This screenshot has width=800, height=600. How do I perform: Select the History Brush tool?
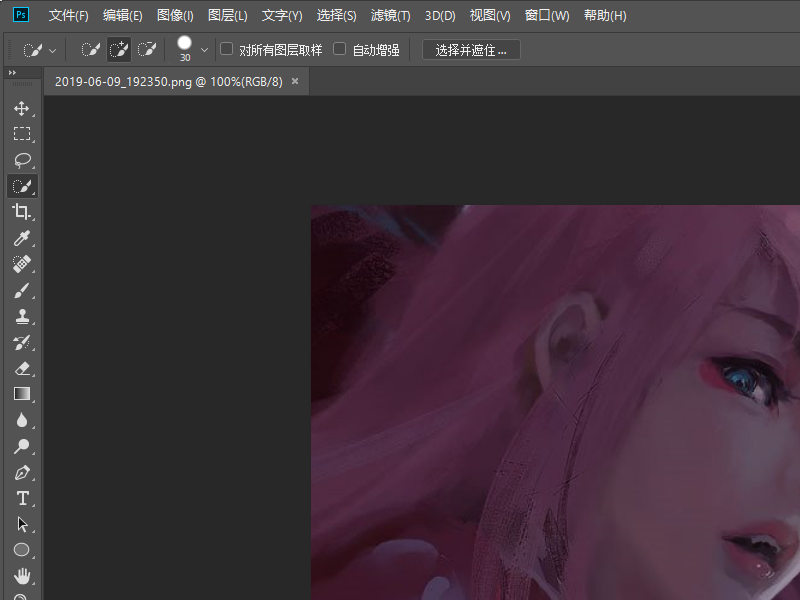coord(21,342)
